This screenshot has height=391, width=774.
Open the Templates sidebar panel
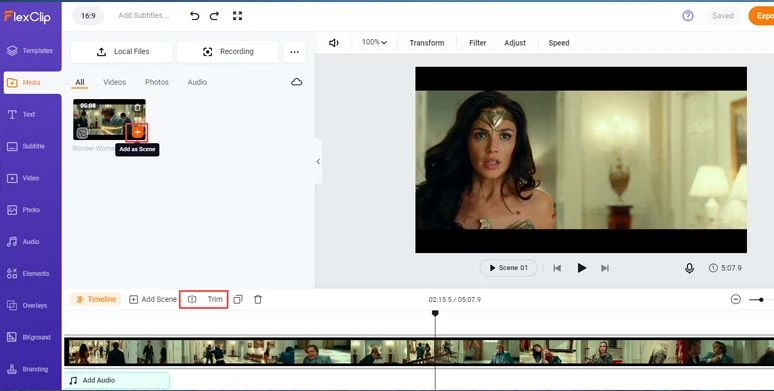pos(30,50)
